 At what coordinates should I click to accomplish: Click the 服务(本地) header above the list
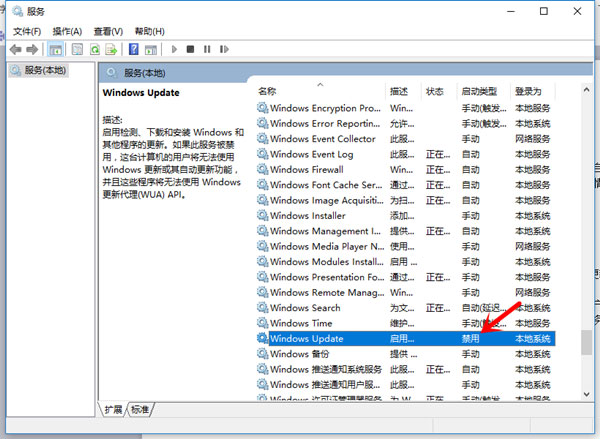(145, 73)
